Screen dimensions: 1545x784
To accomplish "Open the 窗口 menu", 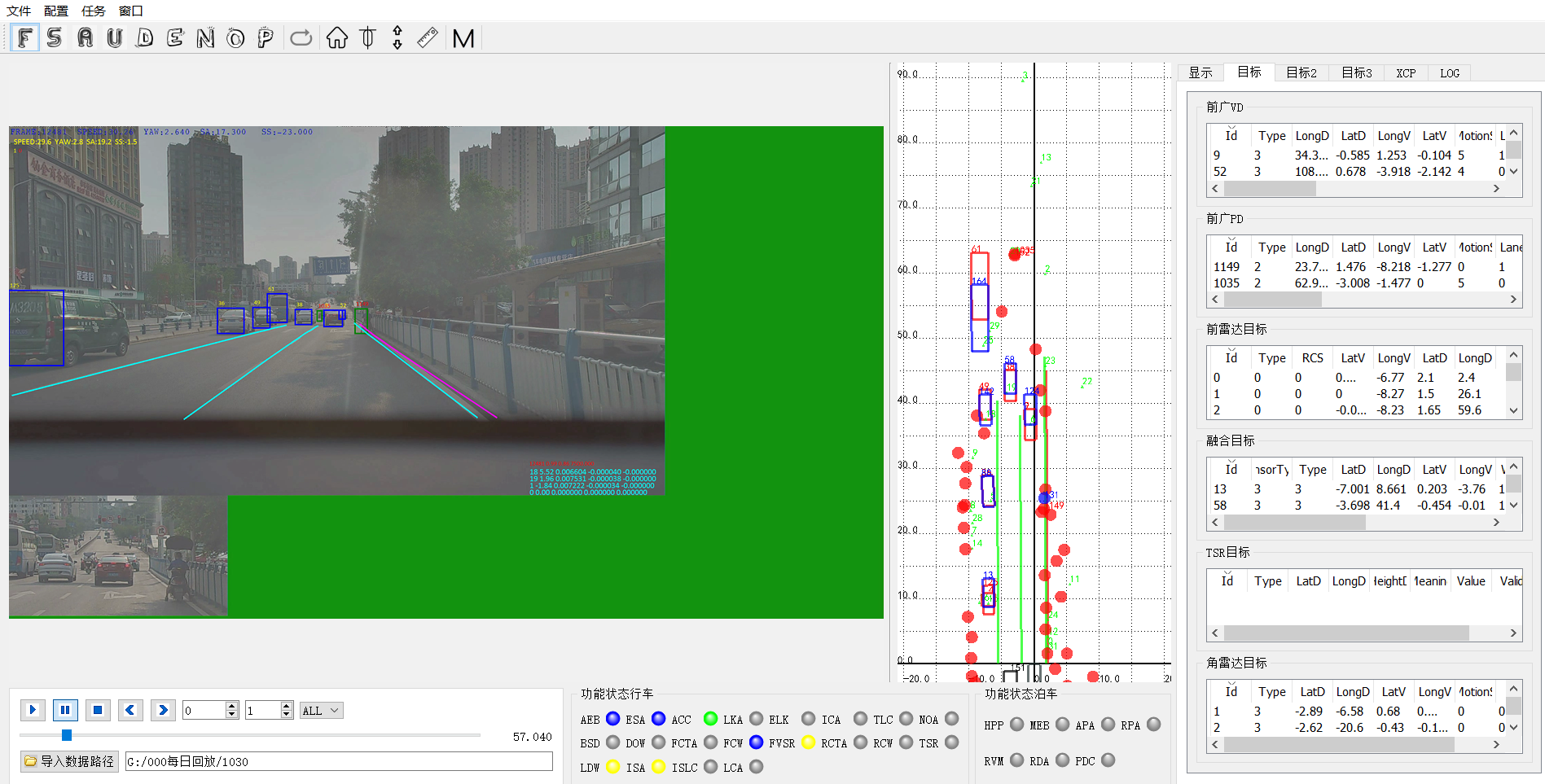I will tap(131, 11).
